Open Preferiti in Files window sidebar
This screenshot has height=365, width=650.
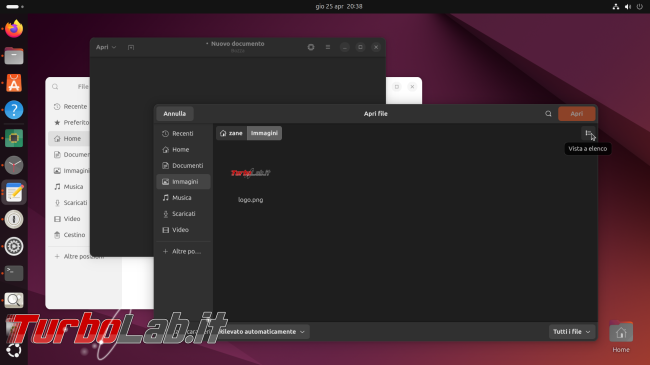(x=69, y=122)
